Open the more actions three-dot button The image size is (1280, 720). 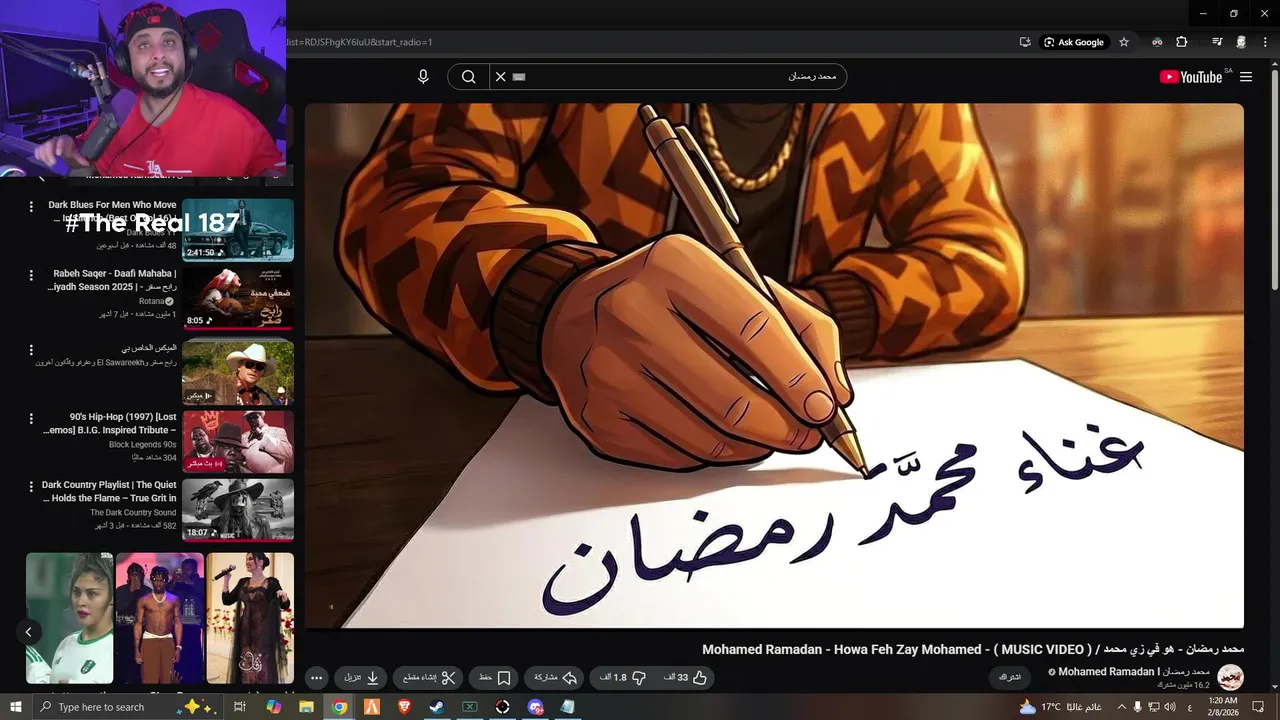coord(317,678)
